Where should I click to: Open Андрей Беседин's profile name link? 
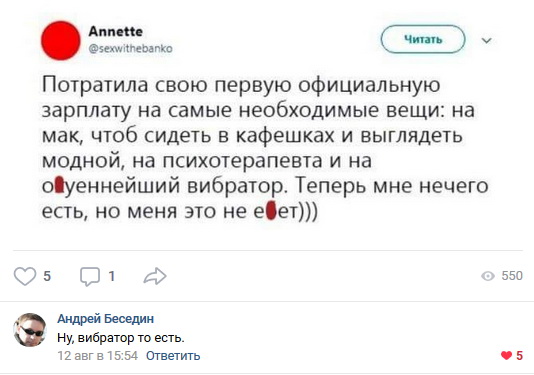pyautogui.click(x=106, y=319)
